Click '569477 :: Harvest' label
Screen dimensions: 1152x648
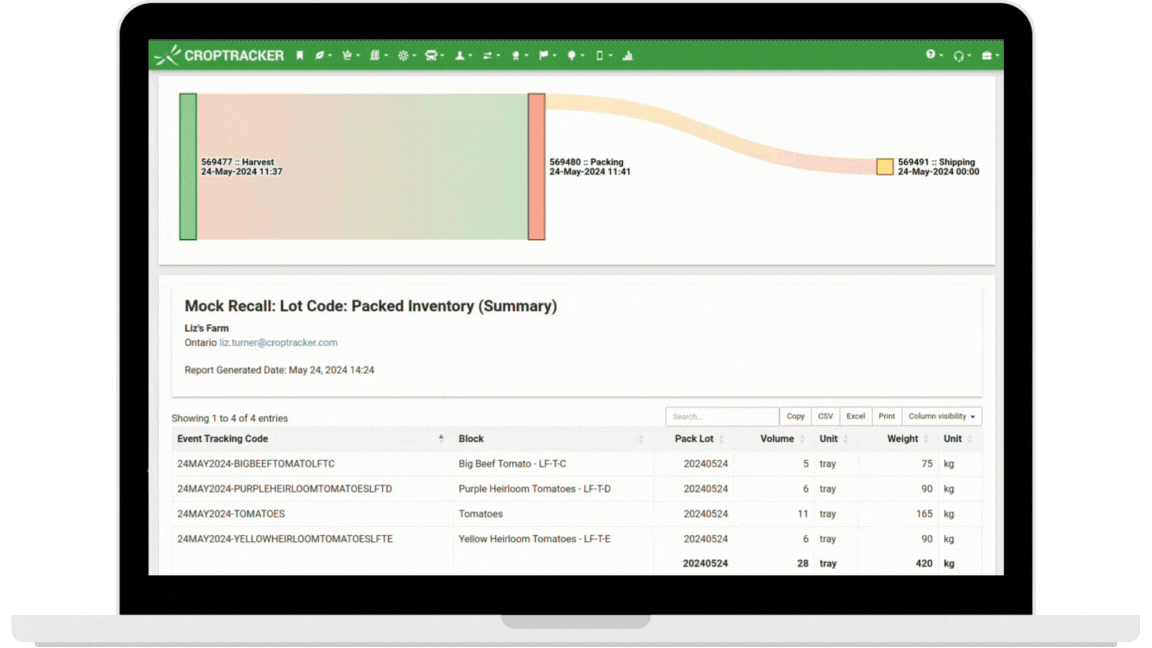(x=237, y=162)
